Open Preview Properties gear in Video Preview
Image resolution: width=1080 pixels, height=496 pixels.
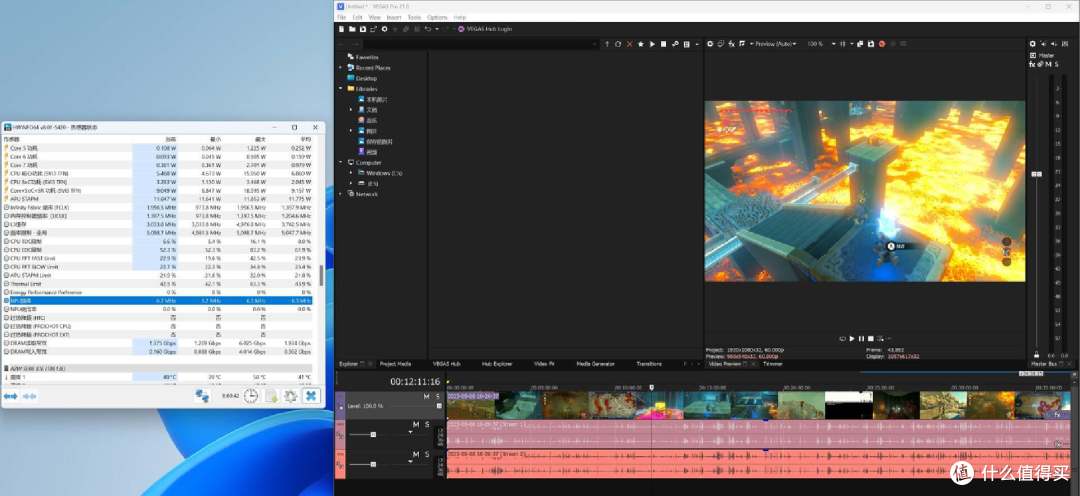pos(710,44)
